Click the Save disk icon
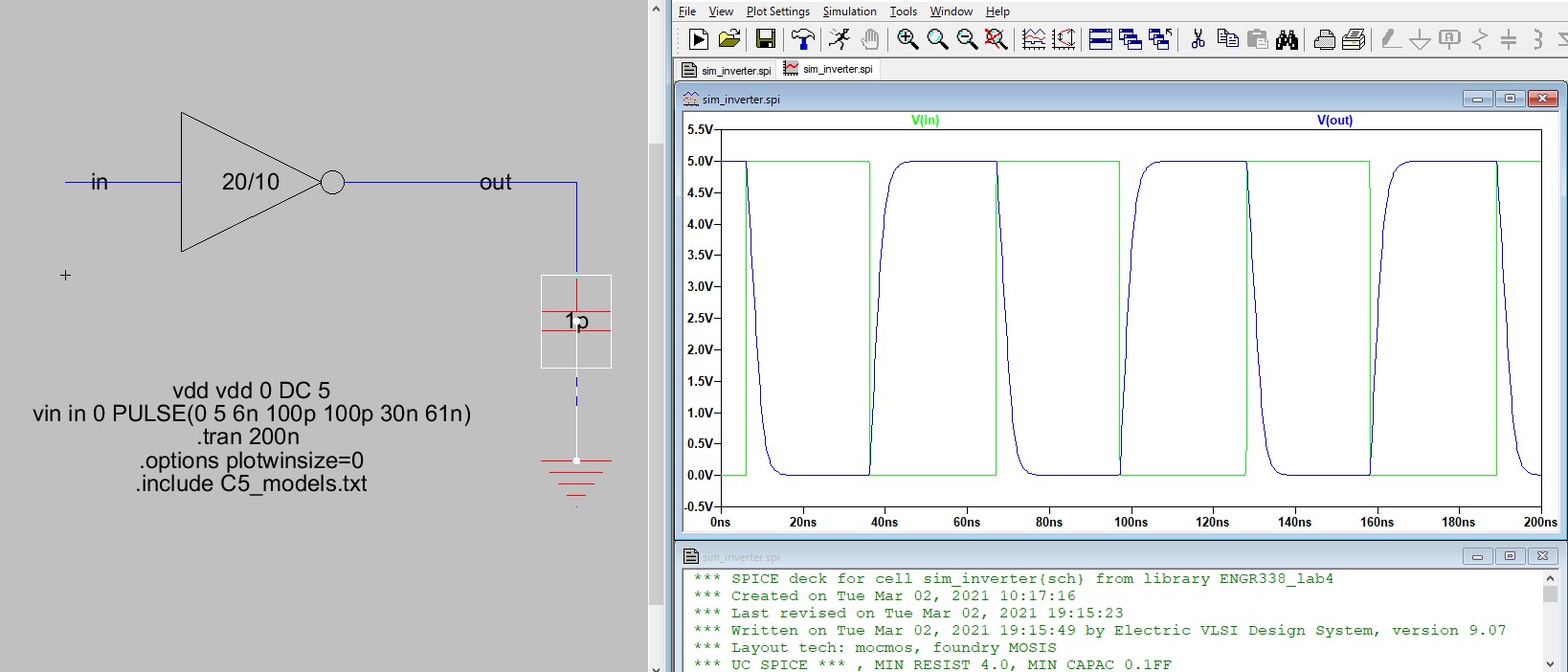Viewport: 1568px width, 672px height. [765, 39]
